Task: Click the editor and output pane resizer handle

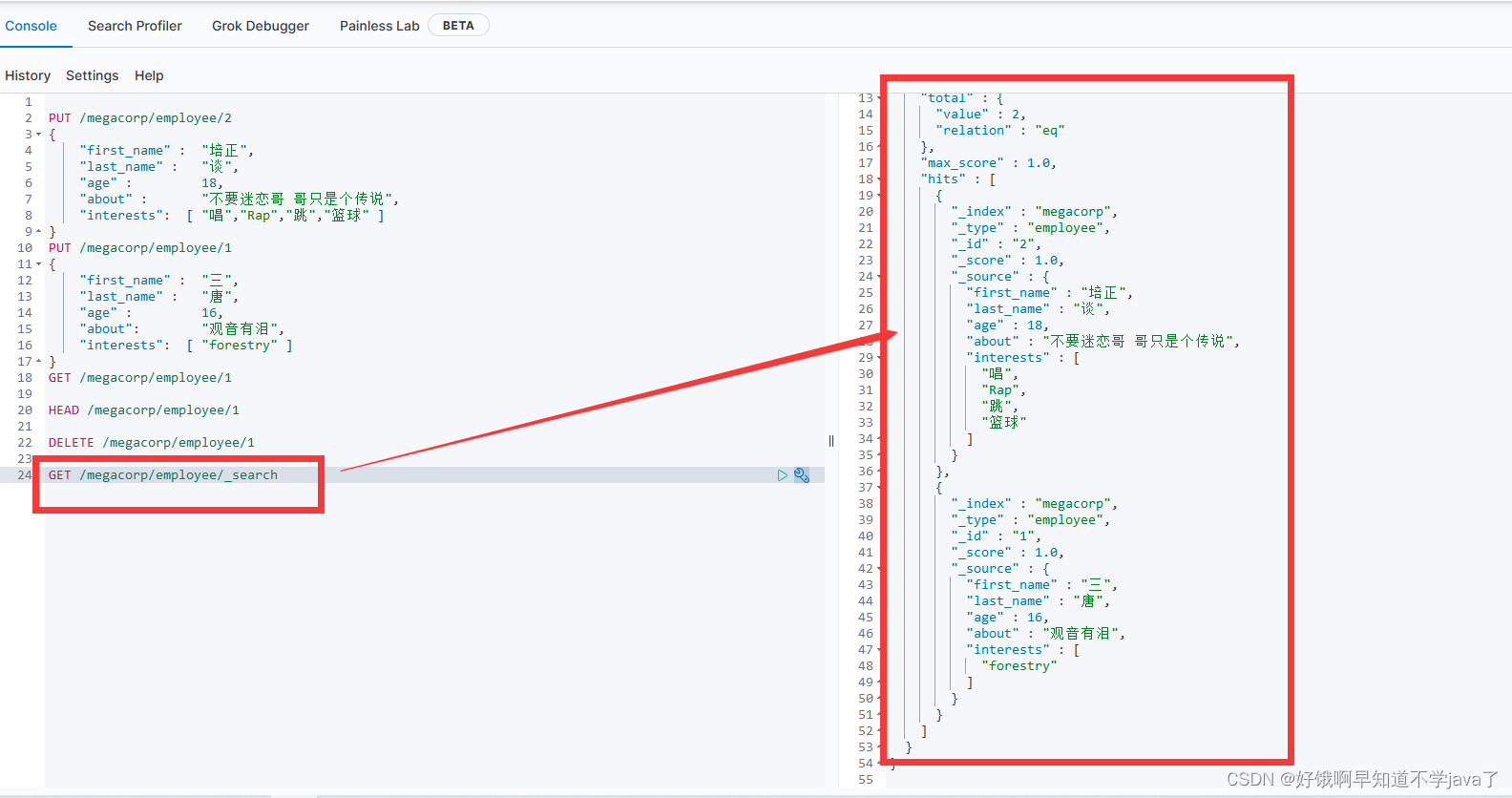Action: pos(831,441)
